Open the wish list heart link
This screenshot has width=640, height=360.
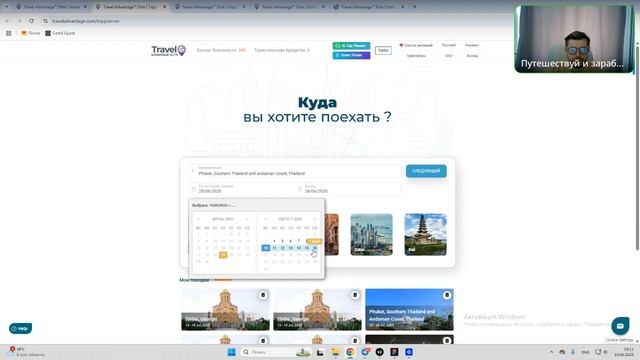(416, 45)
